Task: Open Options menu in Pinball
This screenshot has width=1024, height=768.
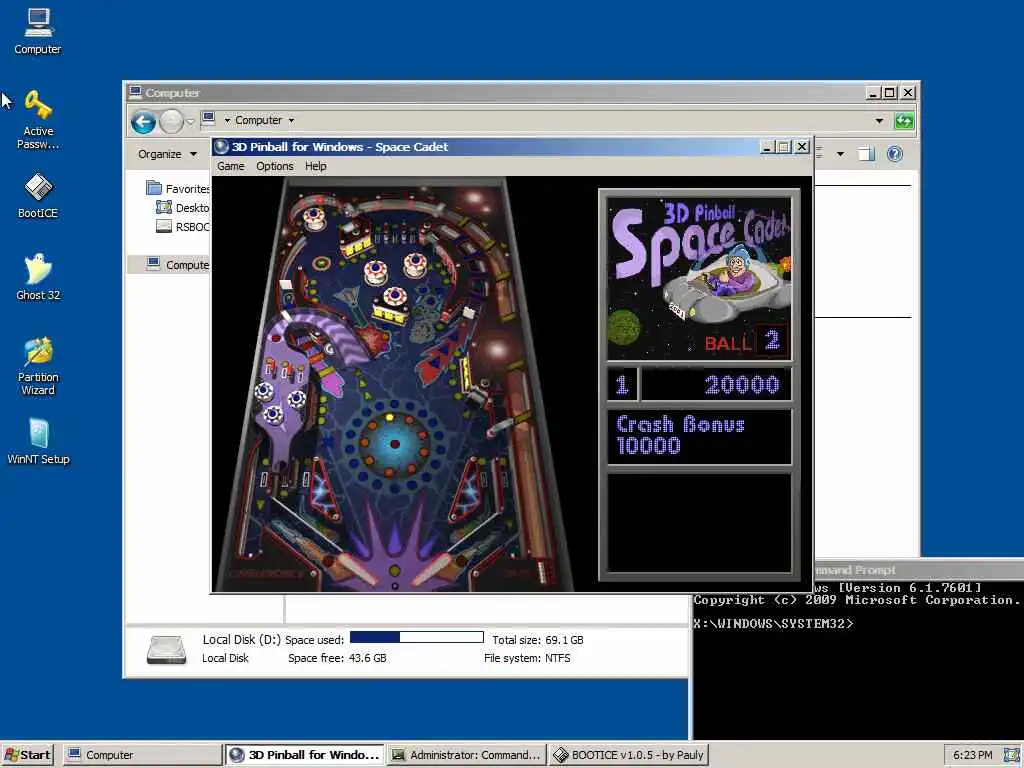Action: (x=274, y=167)
